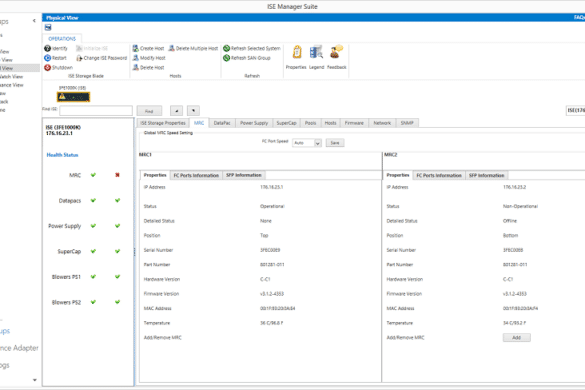Image resolution: width=585 pixels, height=390 pixels.
Task: Click MRC1 status value Operational
Action: (272, 206)
